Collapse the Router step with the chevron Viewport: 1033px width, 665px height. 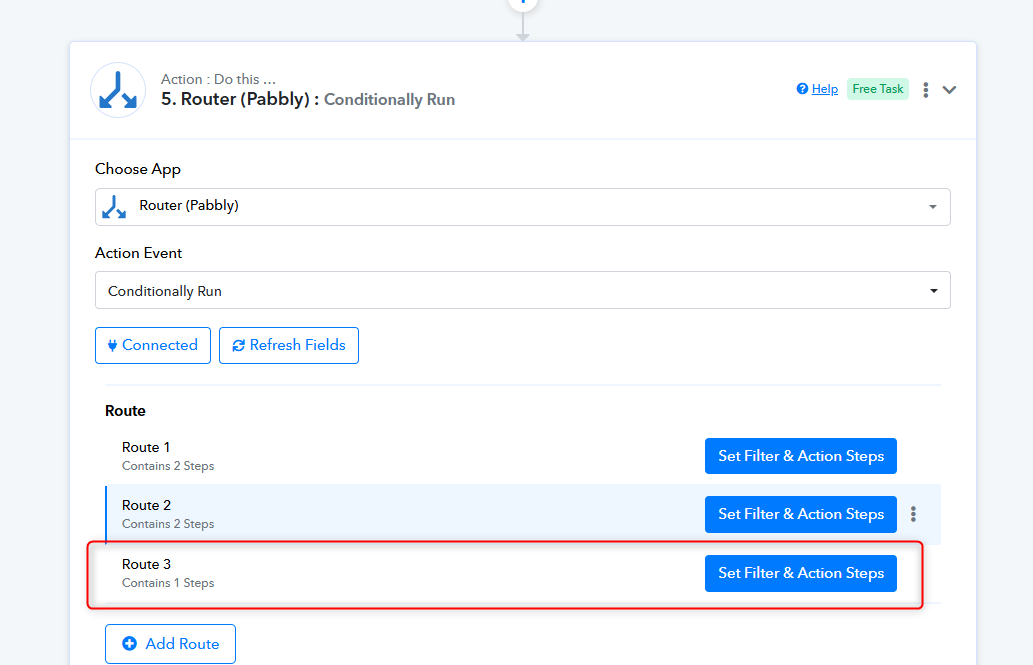(950, 90)
